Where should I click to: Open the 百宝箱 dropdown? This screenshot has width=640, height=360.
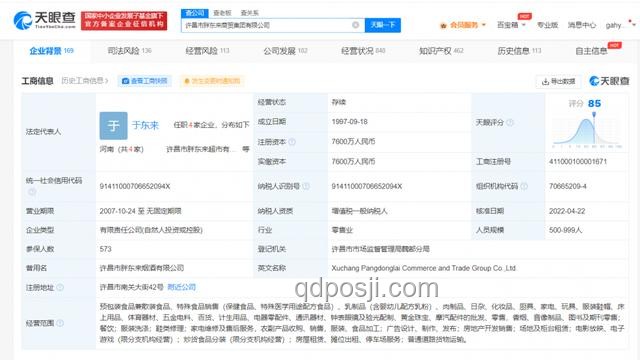(x=511, y=25)
